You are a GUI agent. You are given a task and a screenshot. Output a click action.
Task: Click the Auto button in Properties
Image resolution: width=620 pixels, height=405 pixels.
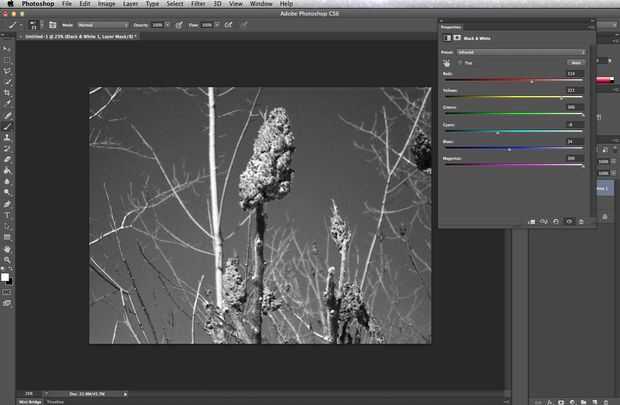point(576,62)
